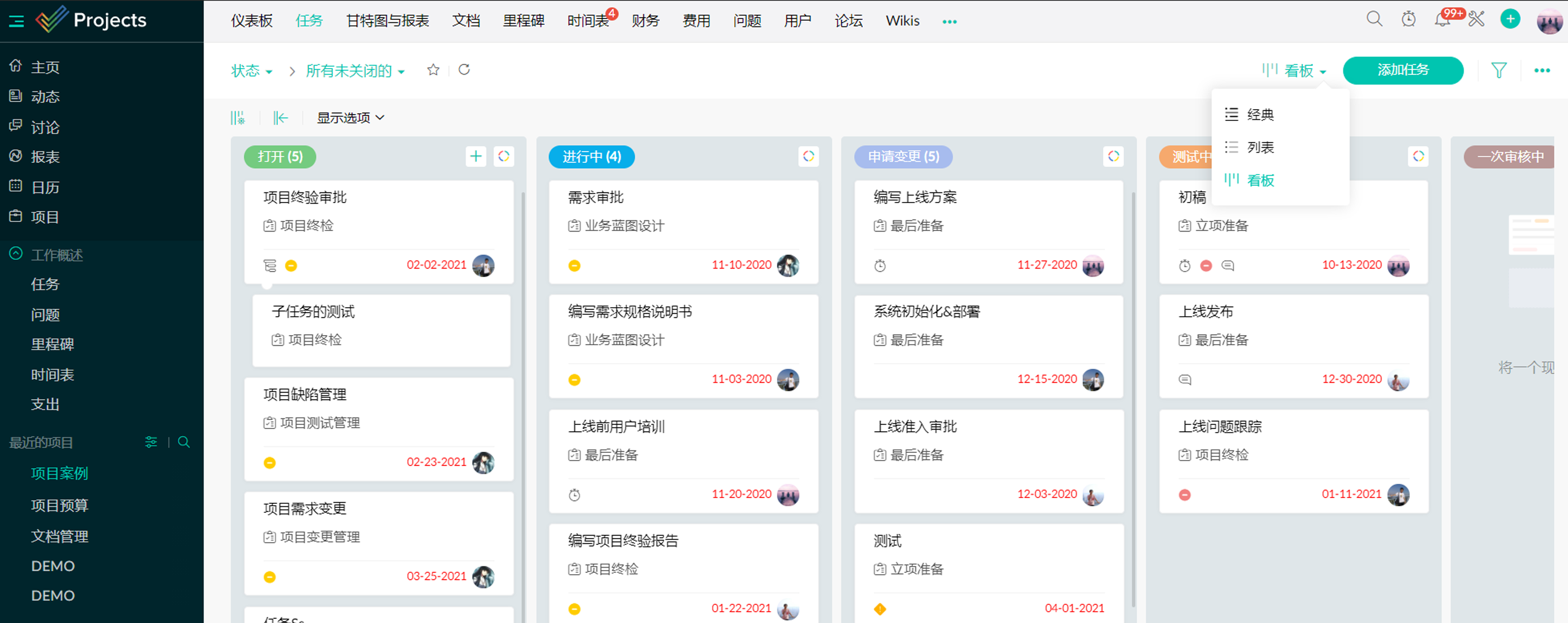This screenshot has width=1568, height=623.
Task: Mark view as favorite with star icon
Action: click(x=433, y=70)
